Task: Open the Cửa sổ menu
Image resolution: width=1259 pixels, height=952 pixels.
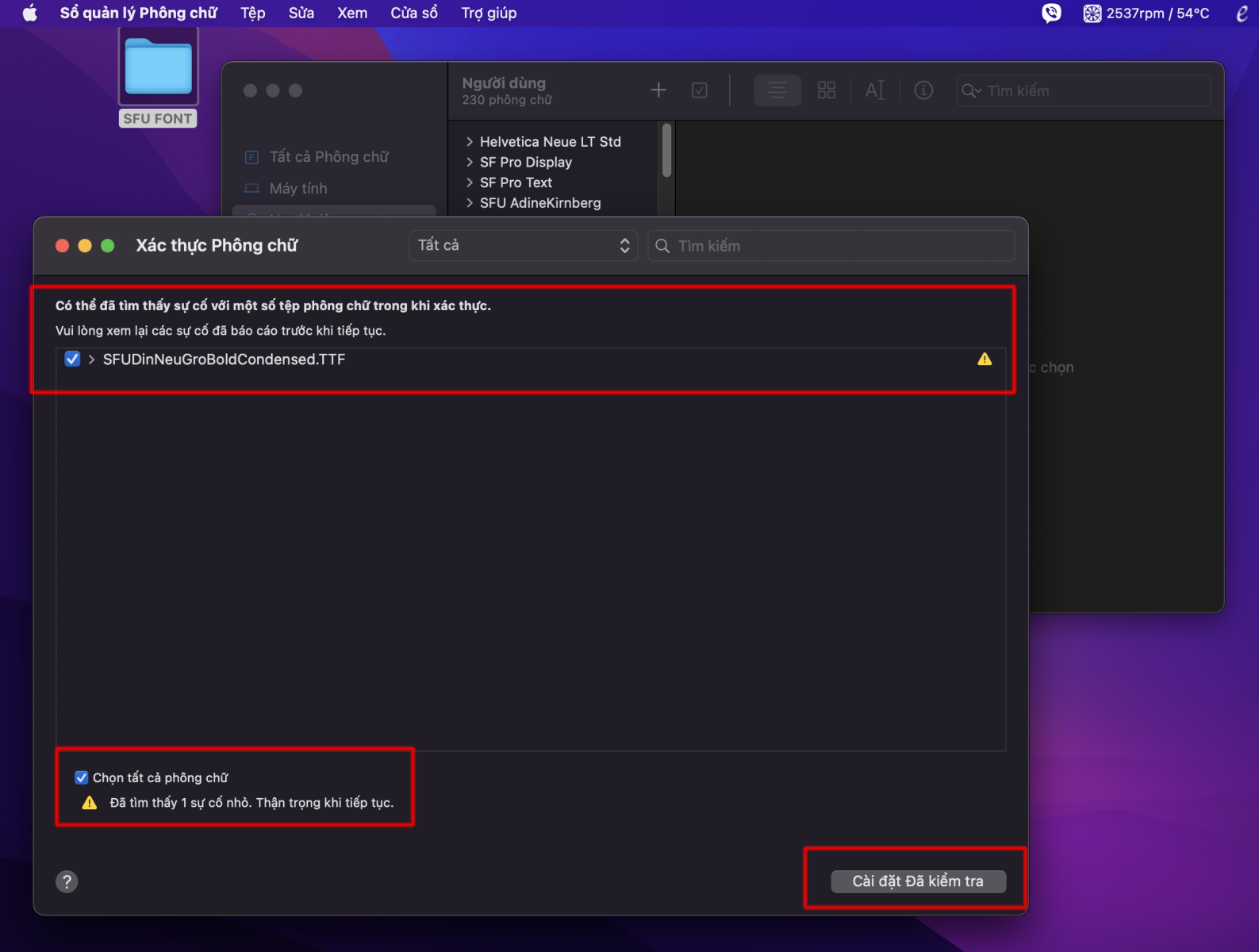Action: [x=414, y=13]
